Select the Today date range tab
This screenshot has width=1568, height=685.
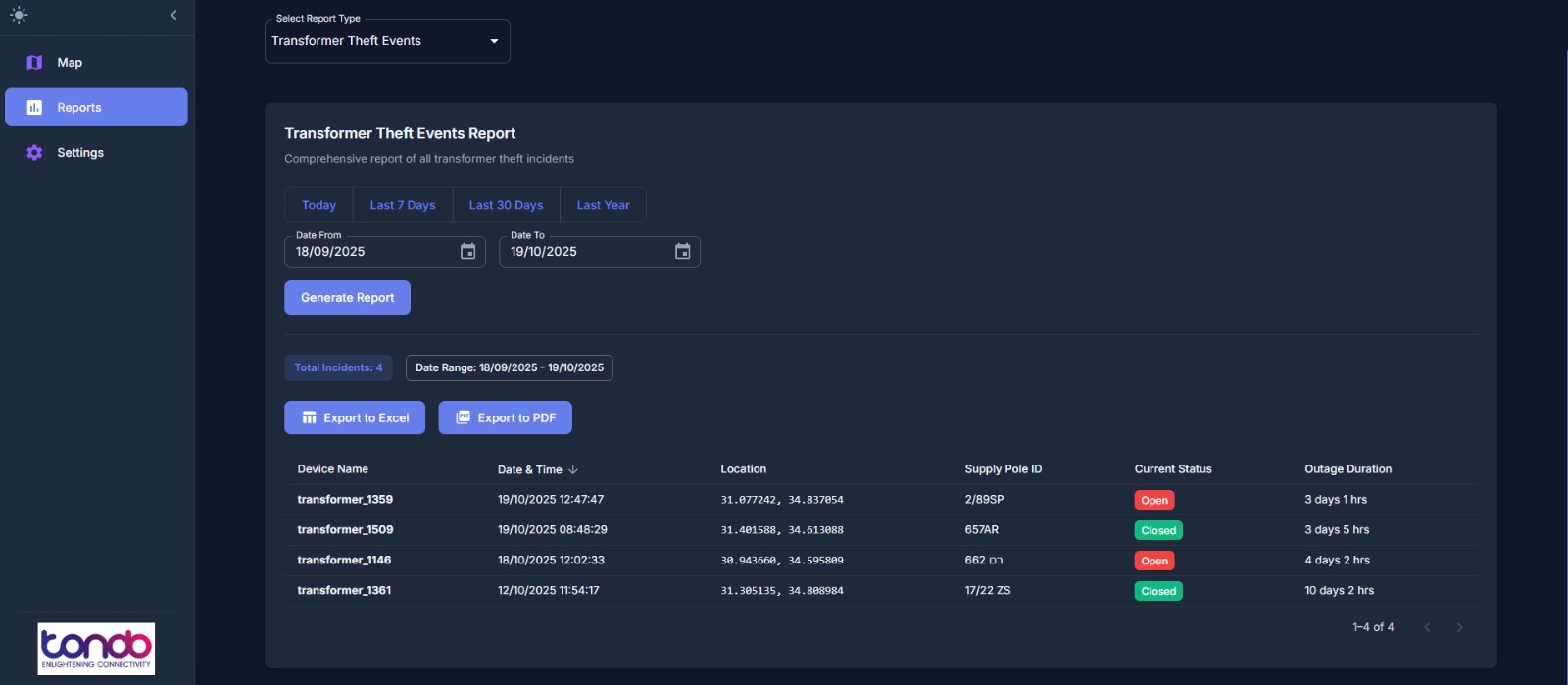[x=318, y=205]
